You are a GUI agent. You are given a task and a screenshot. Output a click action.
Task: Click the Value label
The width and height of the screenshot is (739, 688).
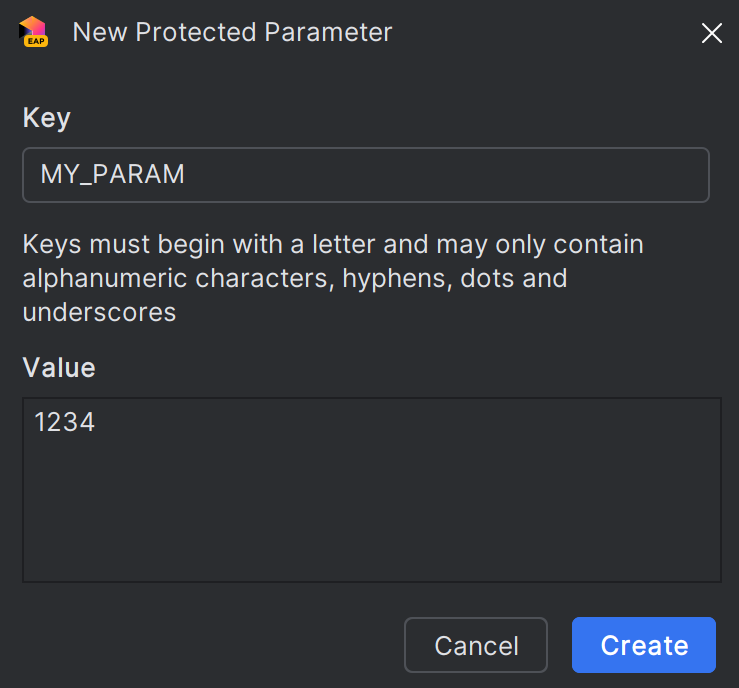pos(59,368)
